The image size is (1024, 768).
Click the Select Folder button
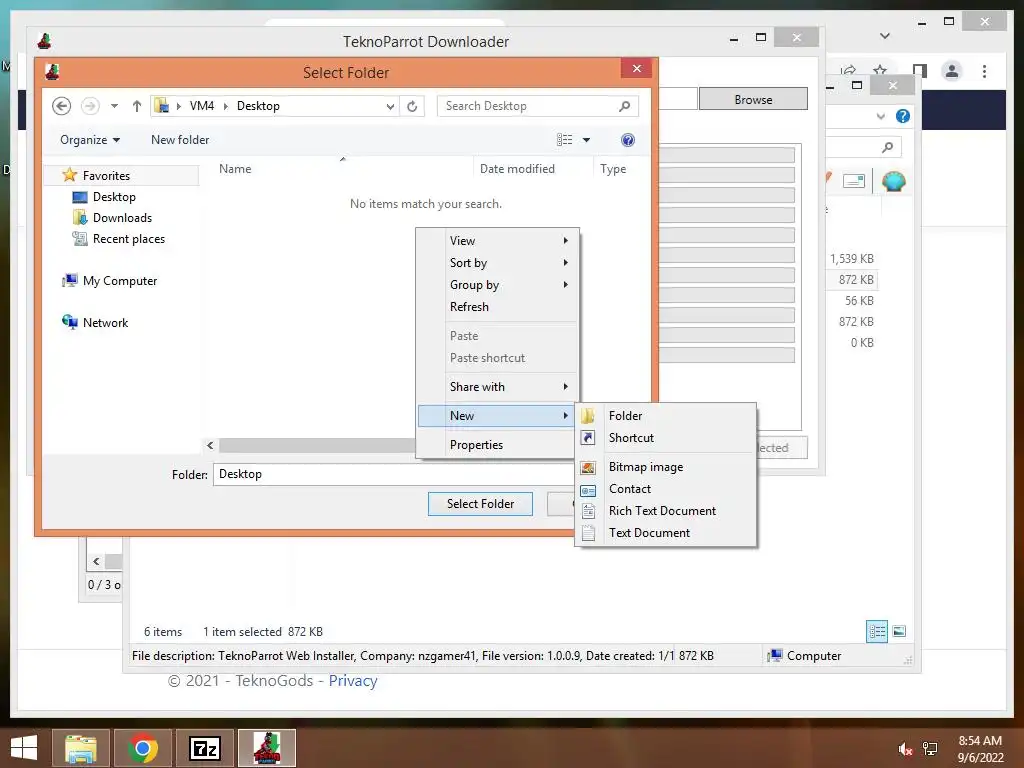[480, 504]
